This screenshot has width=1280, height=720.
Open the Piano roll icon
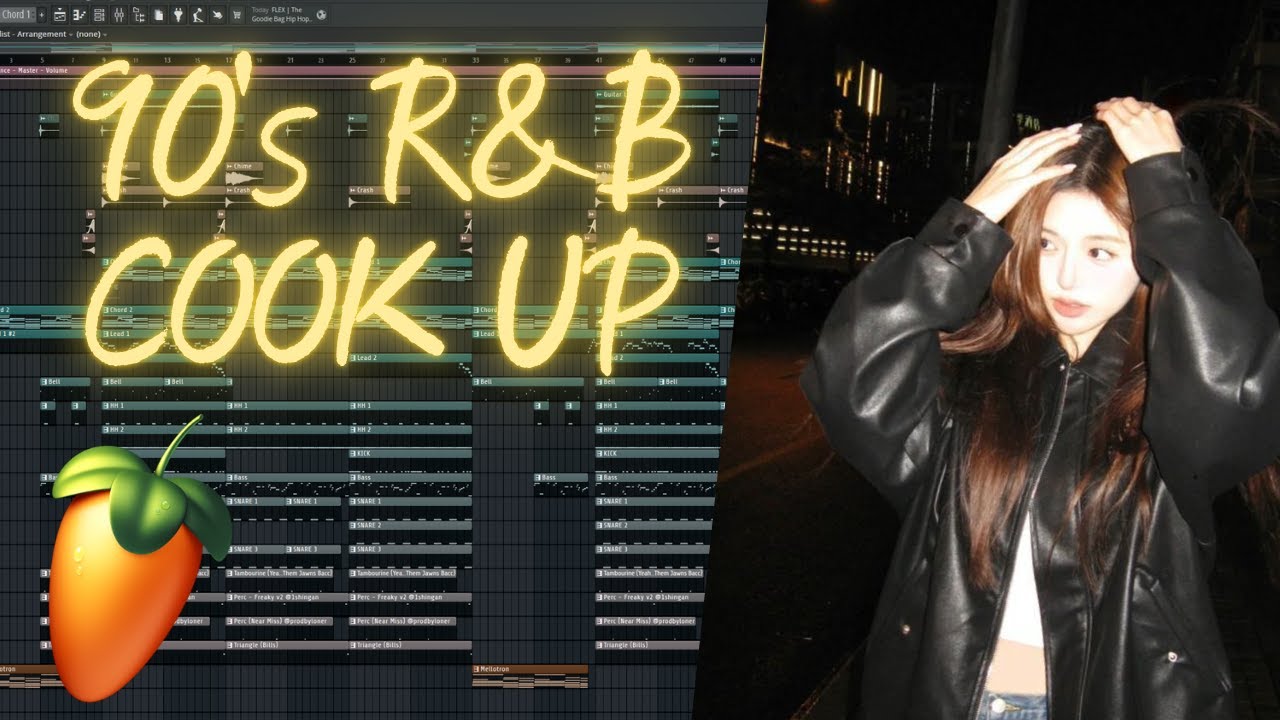[79, 15]
